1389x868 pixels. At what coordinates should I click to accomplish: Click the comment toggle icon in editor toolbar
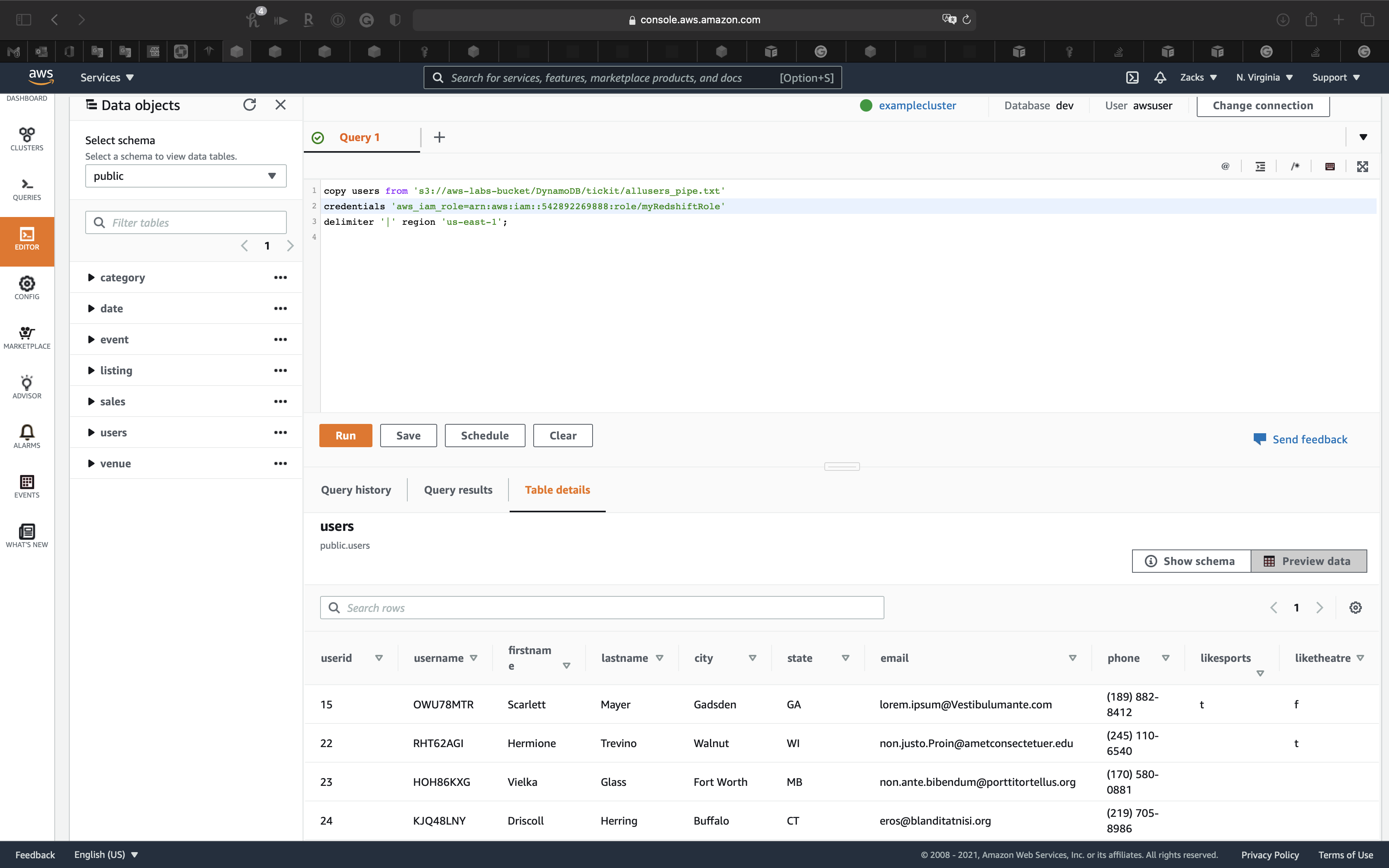1295,167
